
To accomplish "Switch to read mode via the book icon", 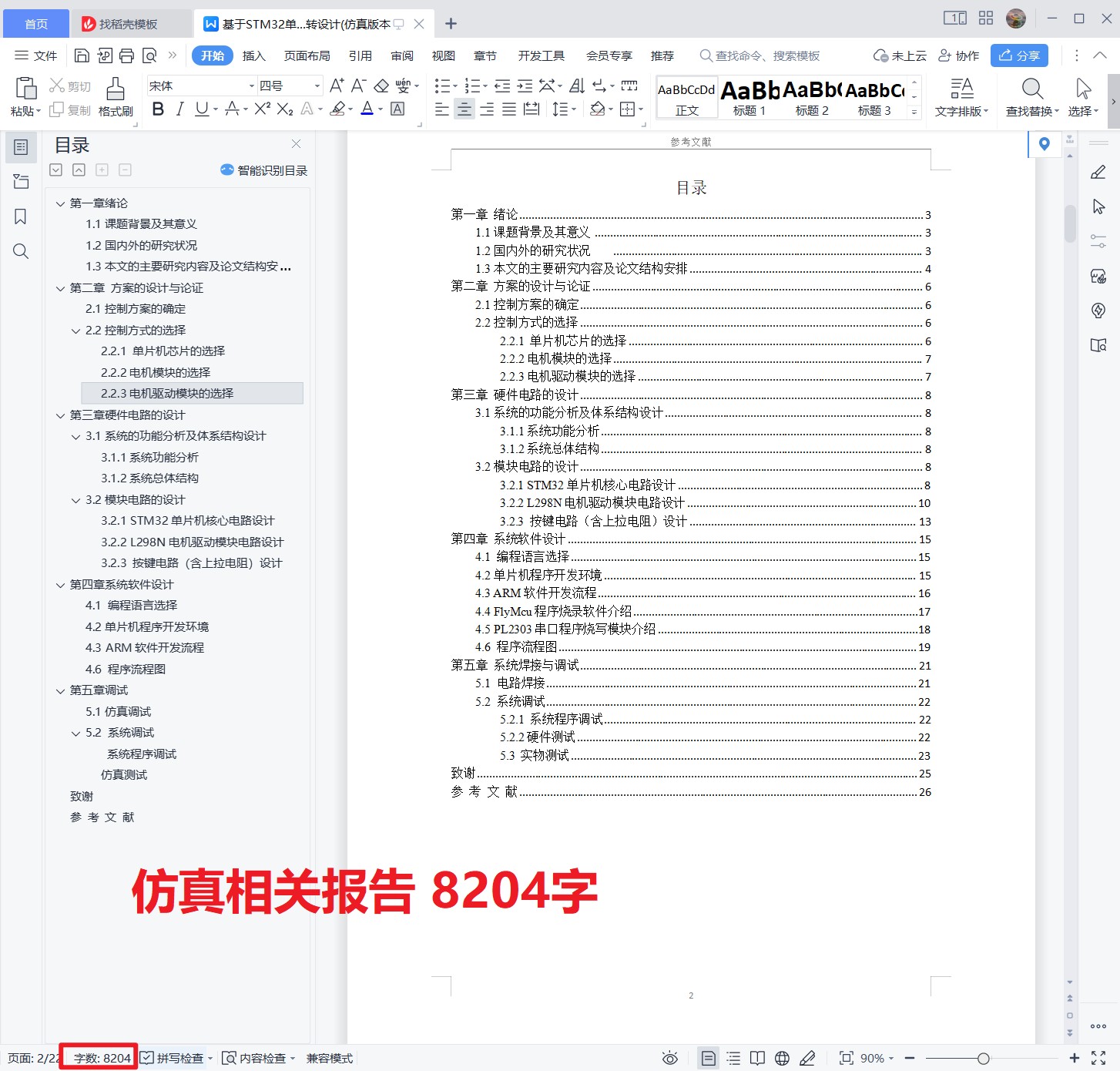I will [x=758, y=1058].
